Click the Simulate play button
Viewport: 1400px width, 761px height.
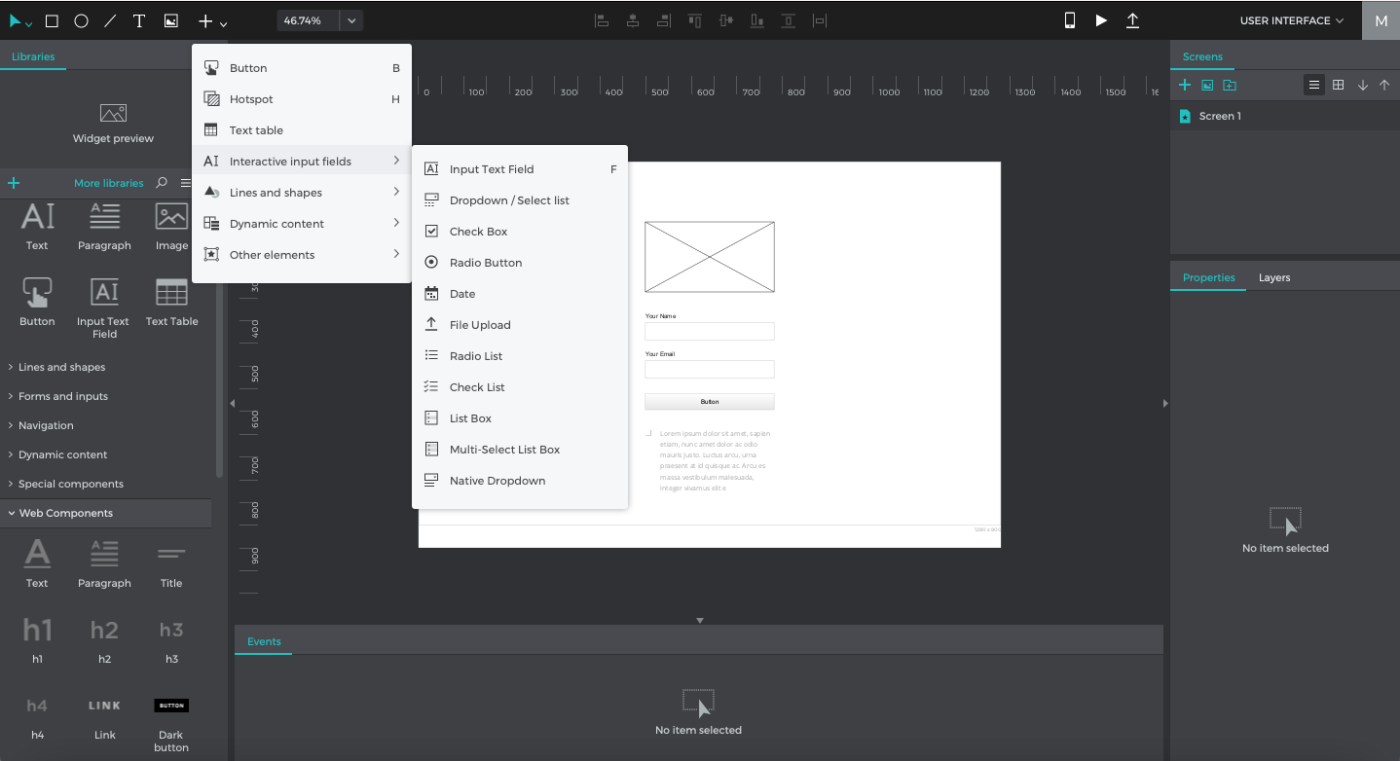[1101, 20]
